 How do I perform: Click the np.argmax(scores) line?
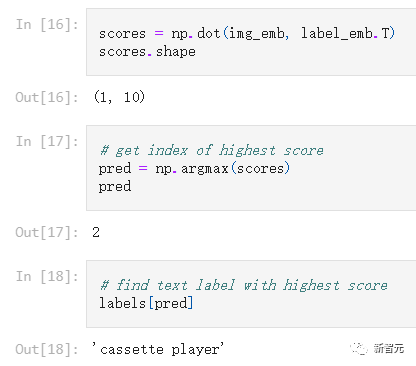pyautogui.click(x=194, y=168)
